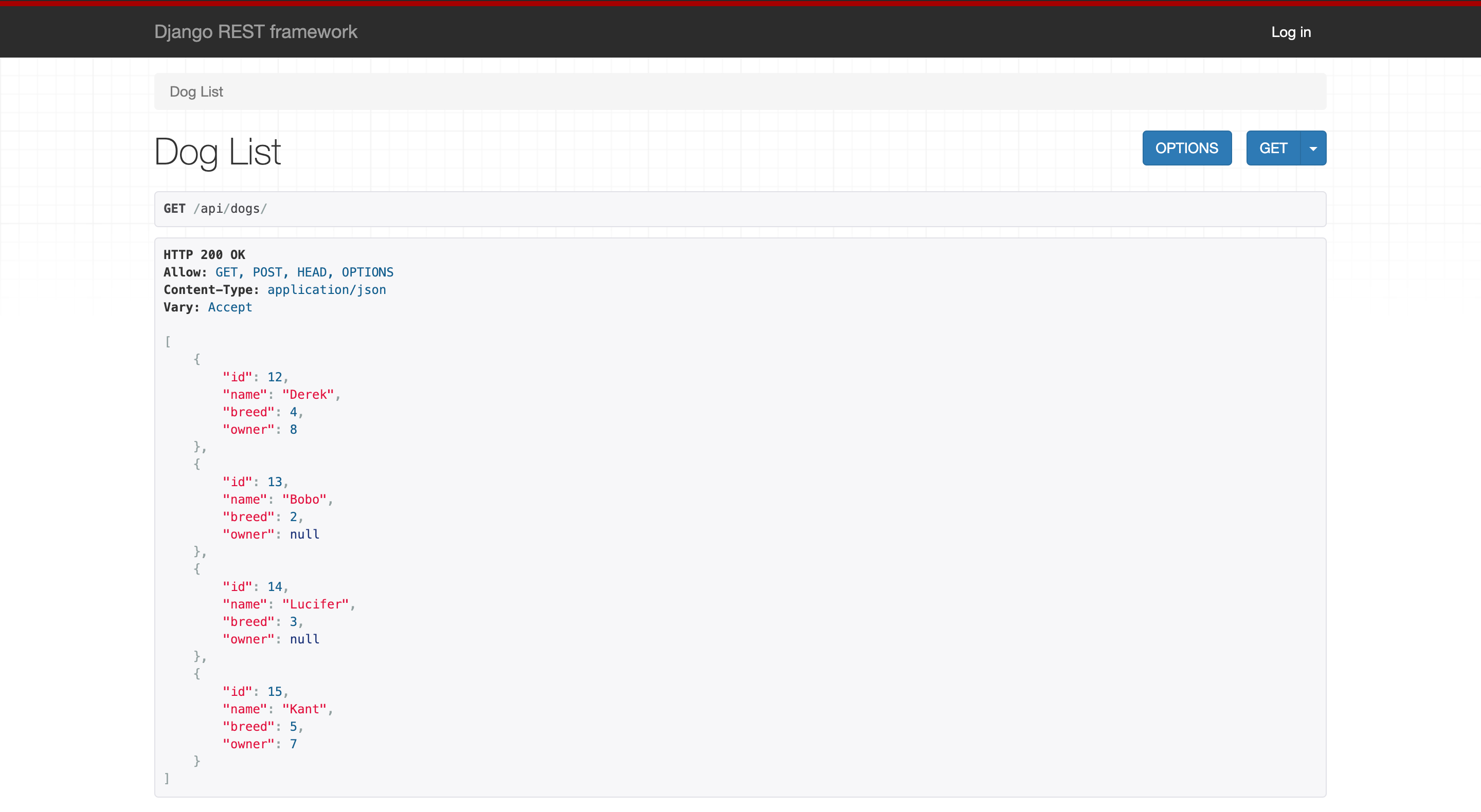Click the OPTIONS request button
This screenshot has height=812, width=1481.
1187,147
